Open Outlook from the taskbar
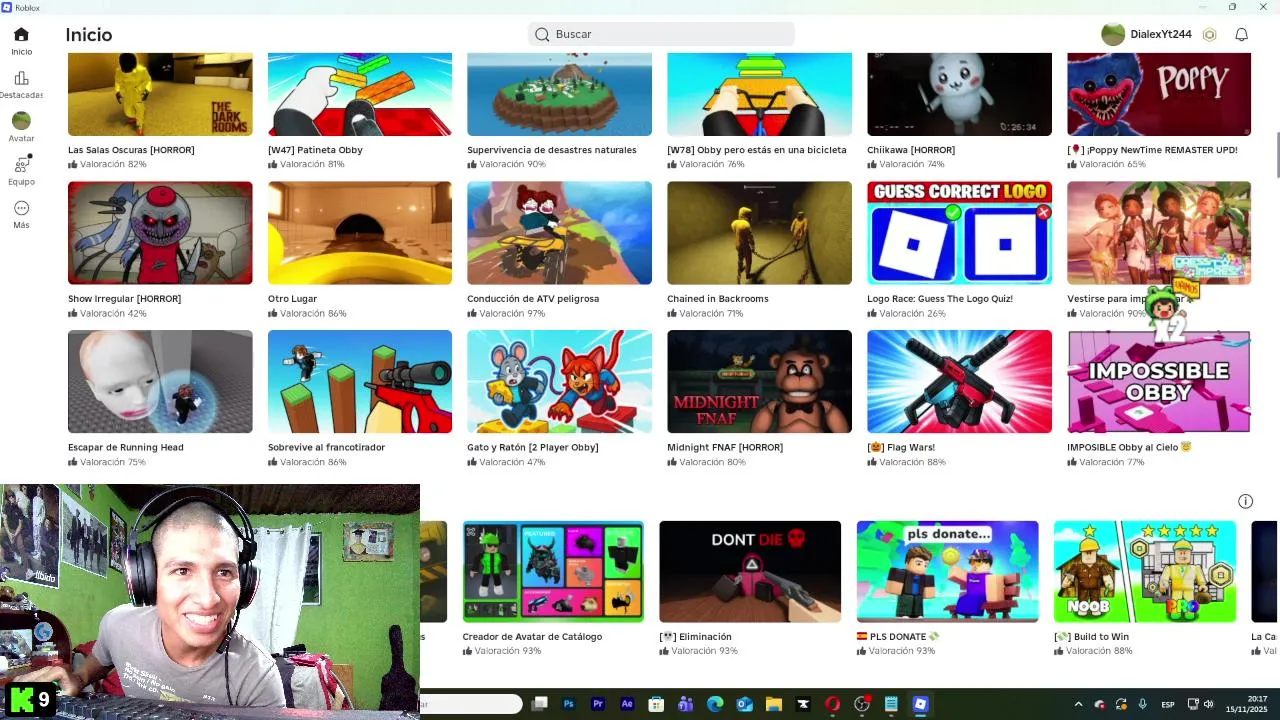1280x720 pixels. pyautogui.click(x=744, y=704)
